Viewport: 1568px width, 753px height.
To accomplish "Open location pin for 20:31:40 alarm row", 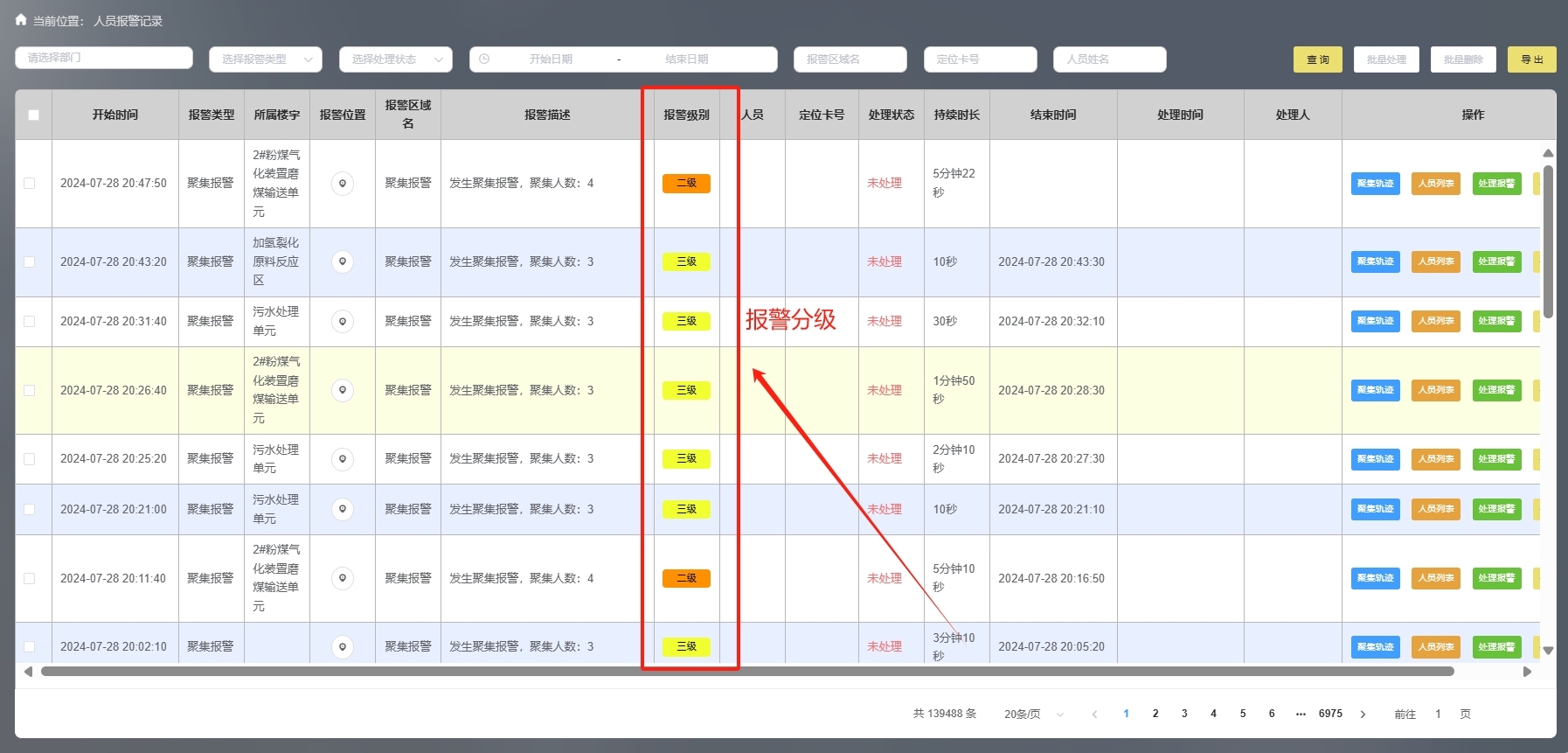I will 343,322.
